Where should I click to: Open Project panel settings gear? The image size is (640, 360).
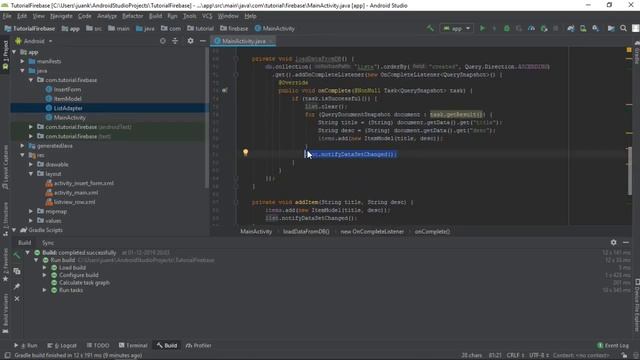190,41
